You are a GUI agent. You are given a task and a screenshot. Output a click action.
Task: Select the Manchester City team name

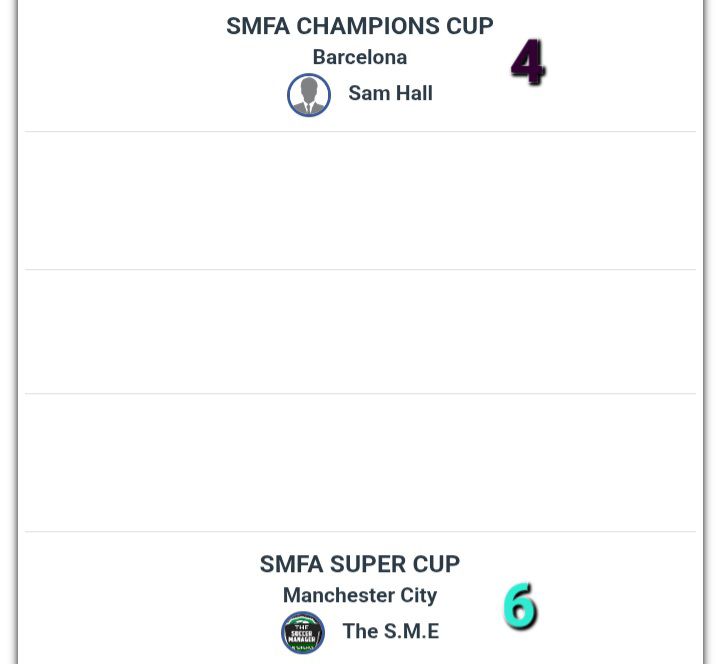[x=360, y=595]
